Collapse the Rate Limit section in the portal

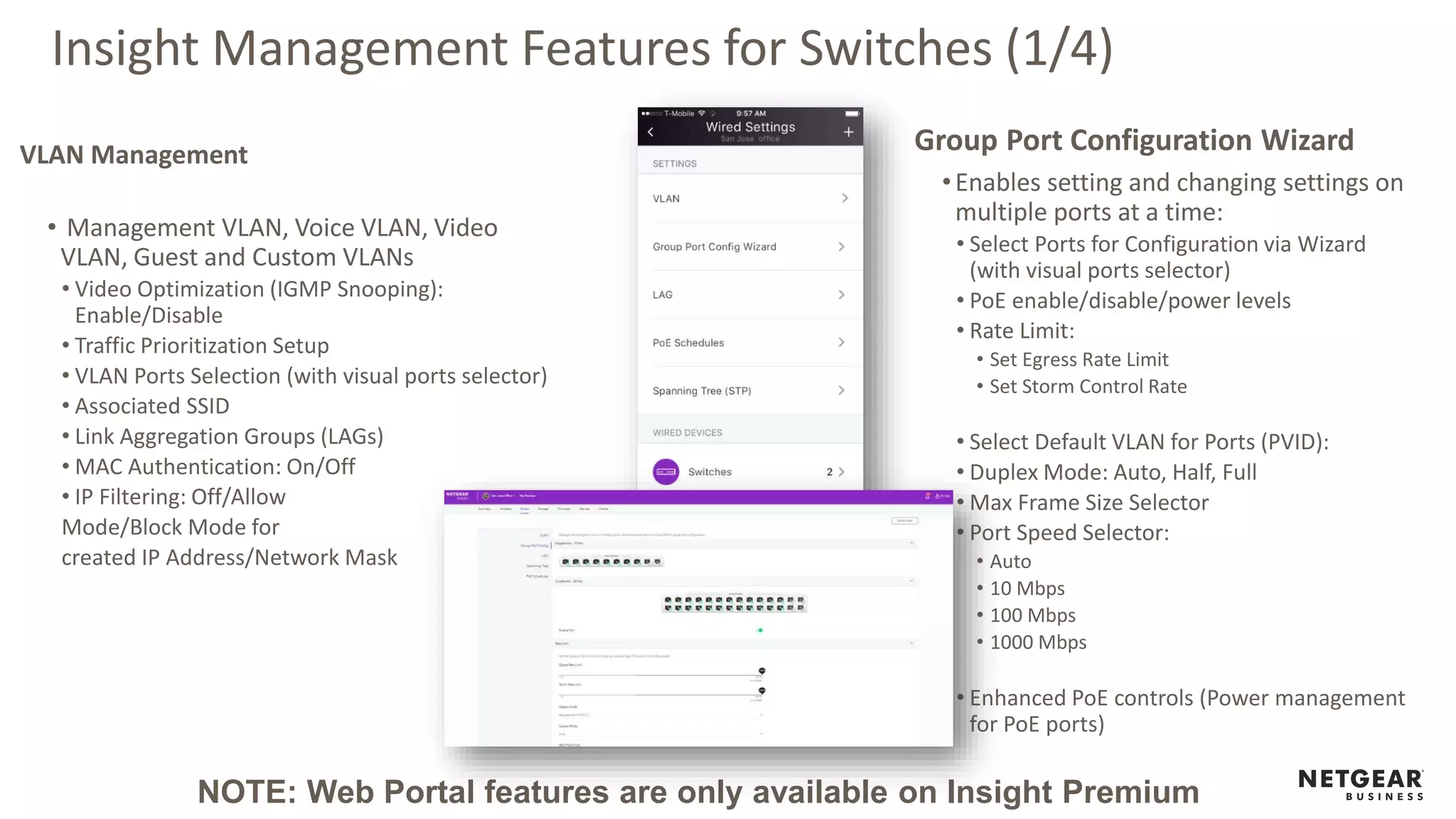tap(911, 643)
